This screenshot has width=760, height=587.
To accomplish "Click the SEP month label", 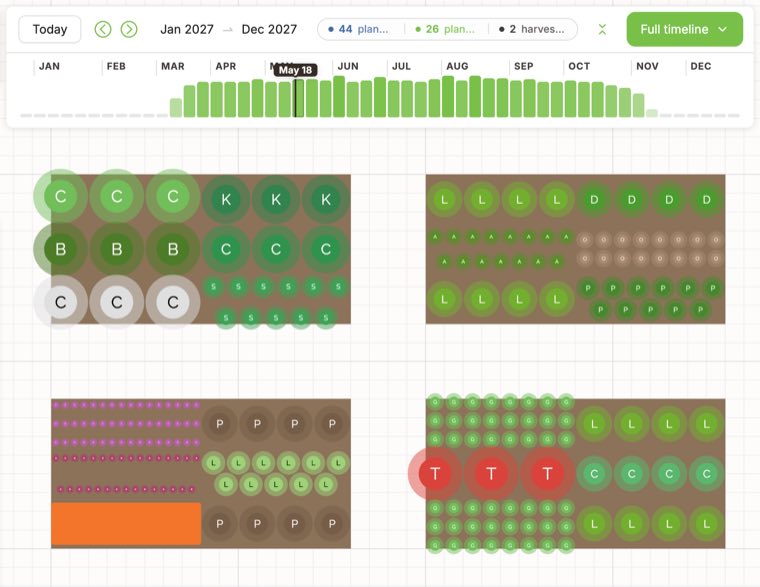I will point(523,66).
